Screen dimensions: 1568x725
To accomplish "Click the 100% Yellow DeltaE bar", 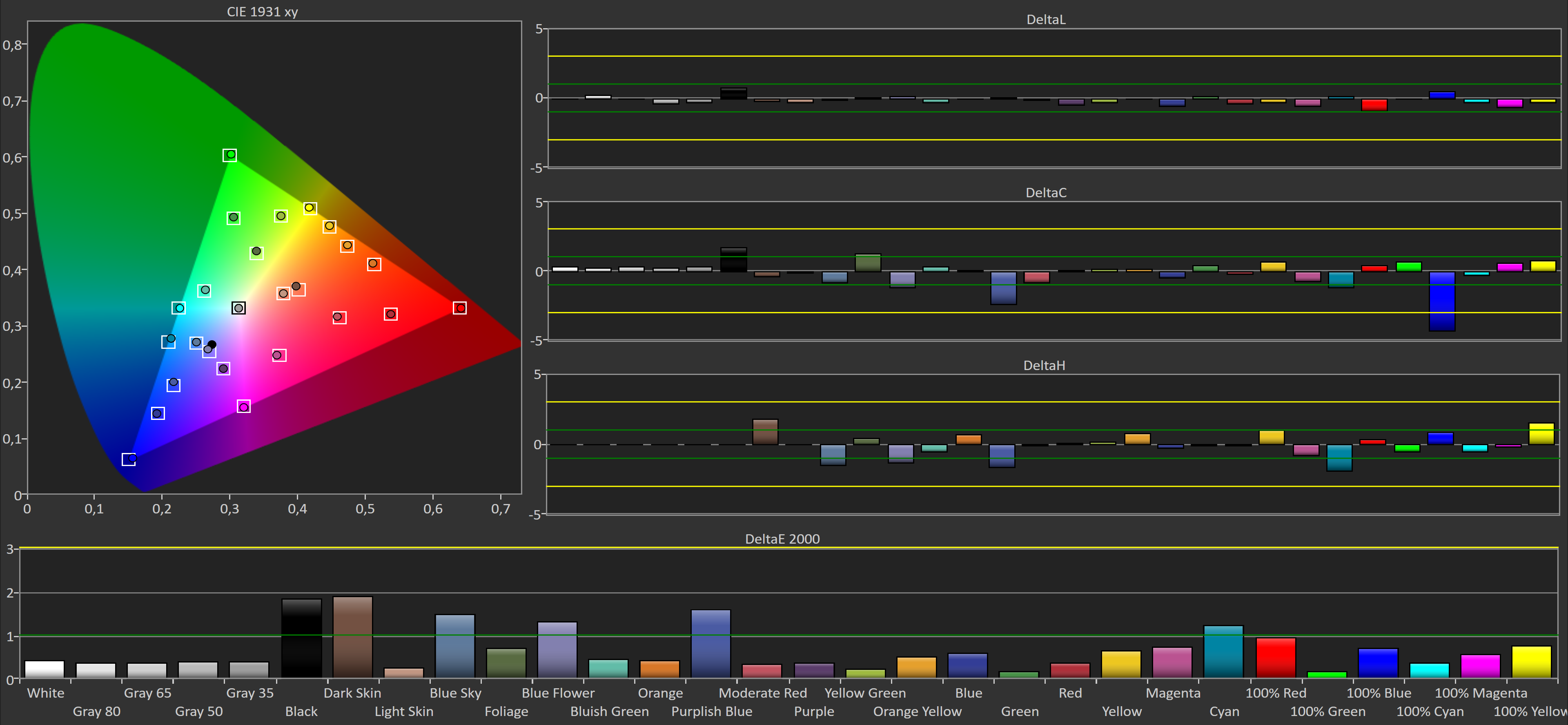I will tap(1531, 662).
